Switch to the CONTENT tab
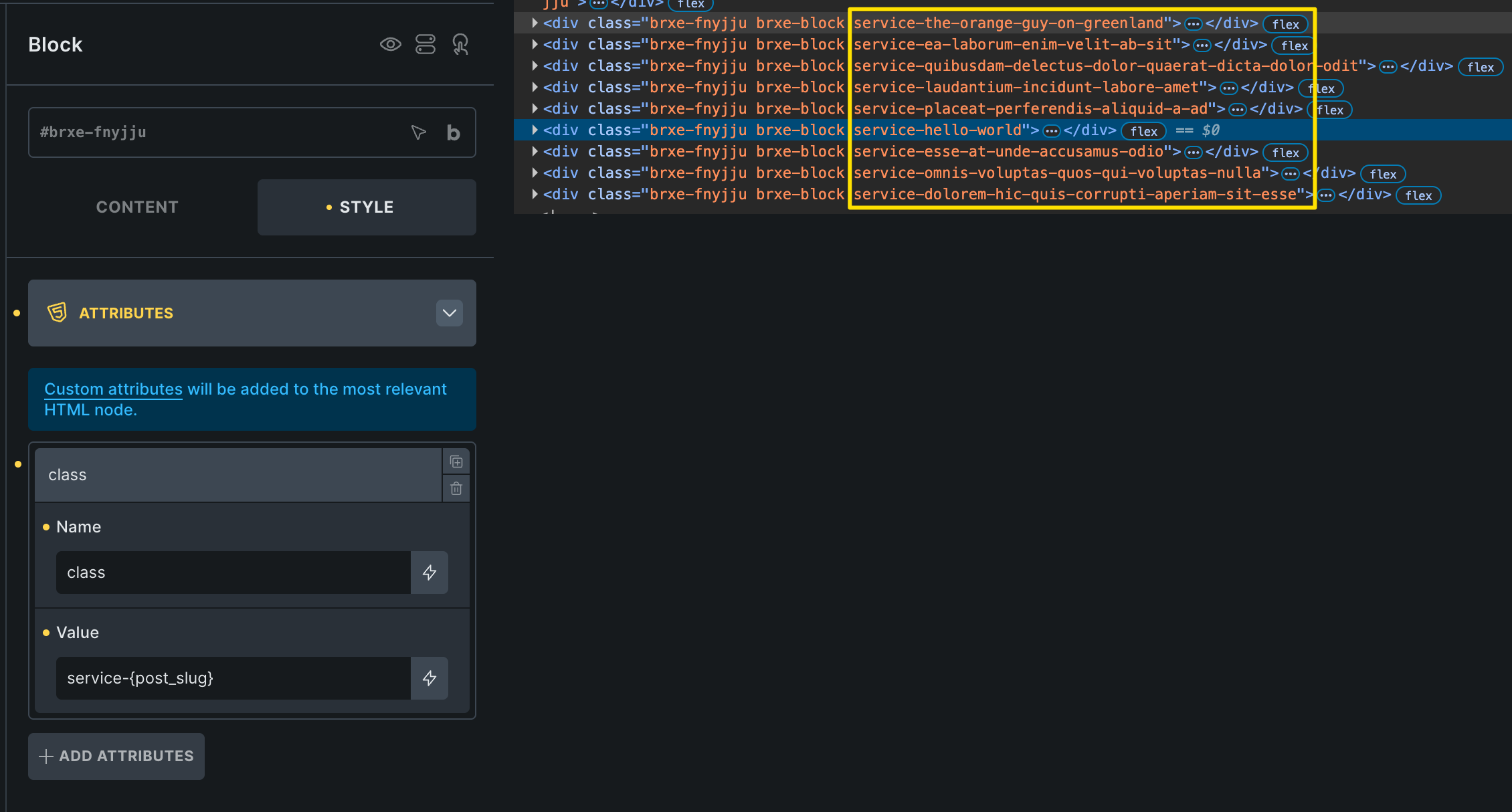Screen dimensions: 1512x812 (x=137, y=207)
